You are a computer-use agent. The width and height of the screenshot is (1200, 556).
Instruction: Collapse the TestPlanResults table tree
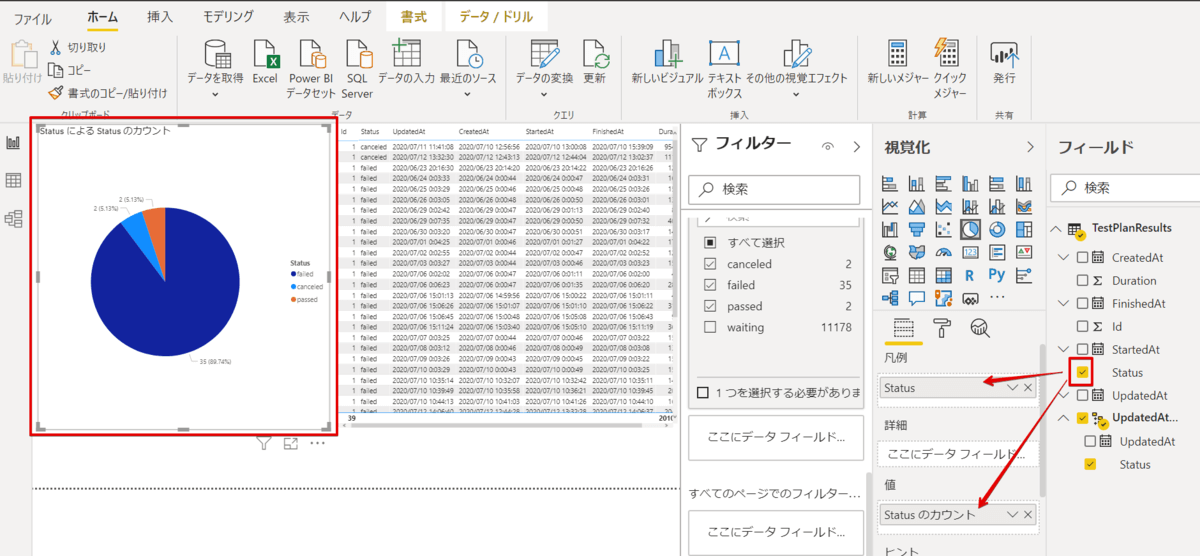point(1057,229)
